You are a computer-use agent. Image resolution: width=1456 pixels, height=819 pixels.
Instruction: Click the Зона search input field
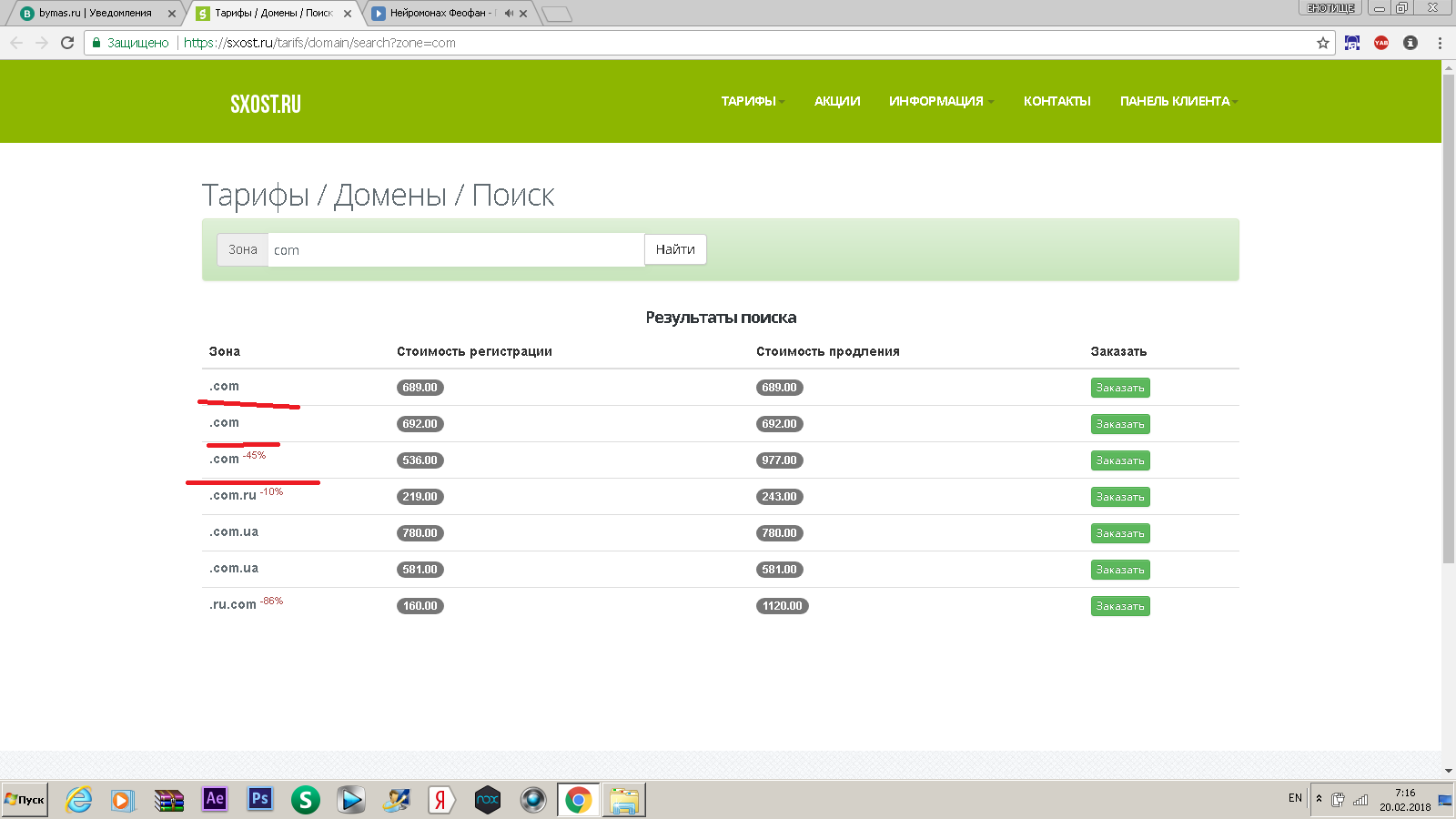coord(455,250)
